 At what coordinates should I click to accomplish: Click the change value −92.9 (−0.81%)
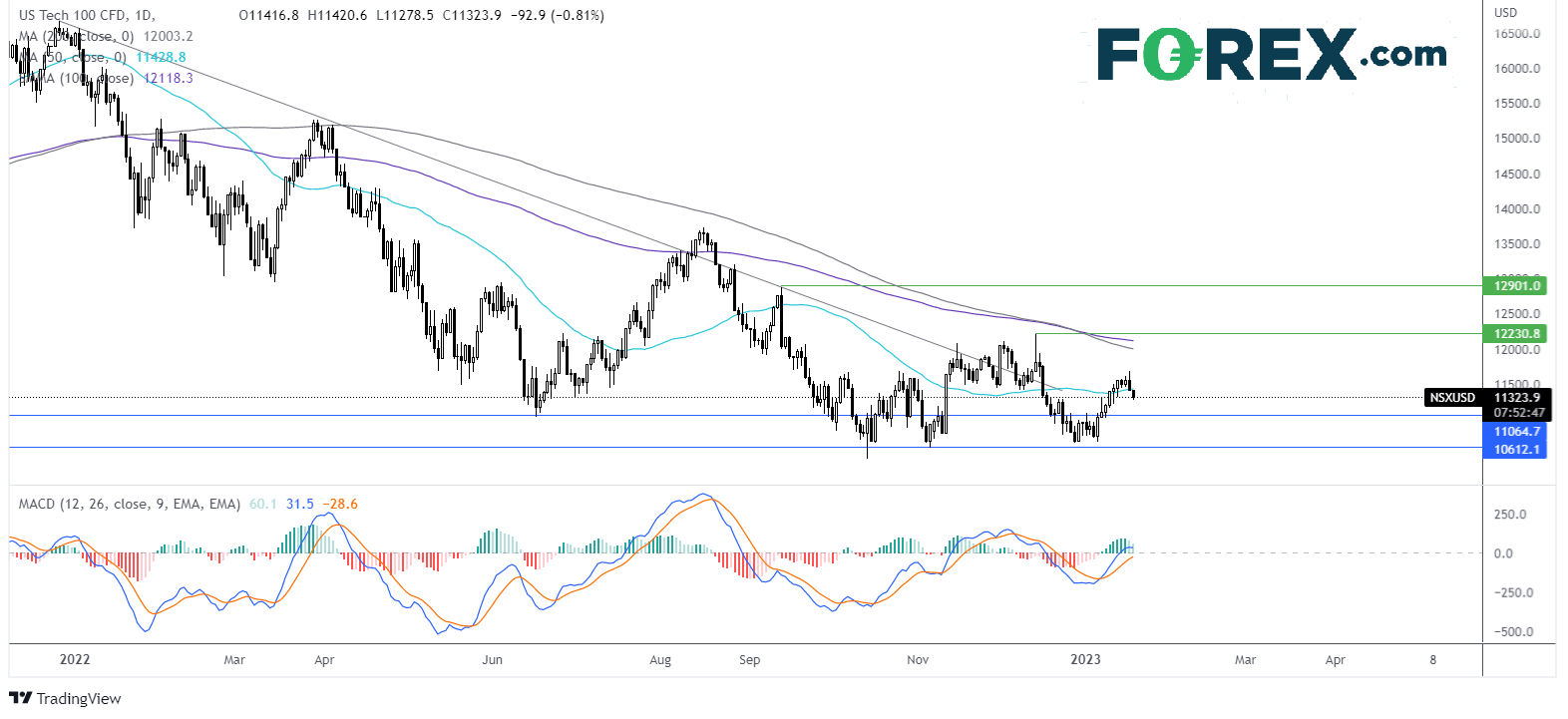[x=557, y=15]
